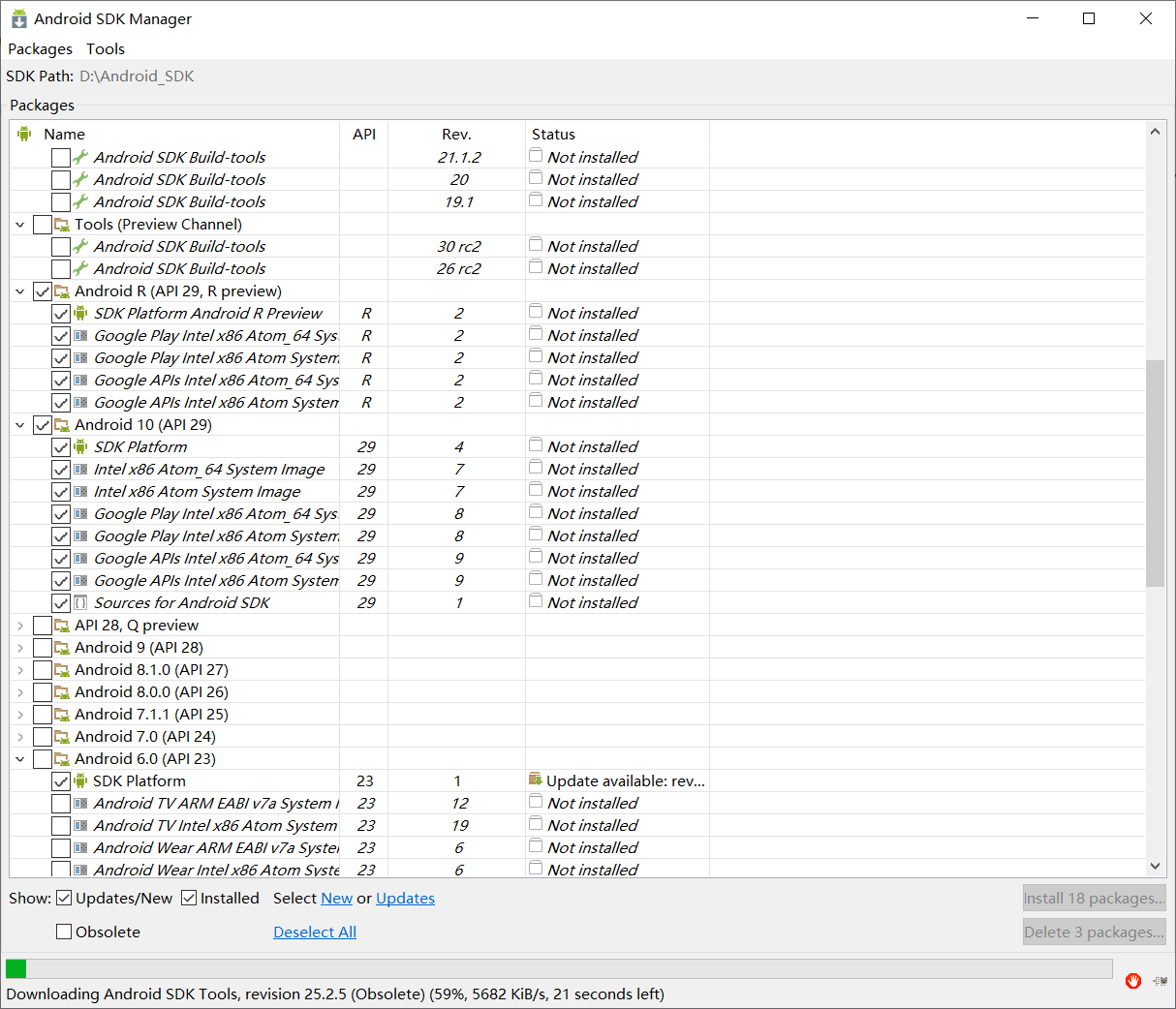Click the Deselect All link
The image size is (1176, 1009).
click(315, 932)
